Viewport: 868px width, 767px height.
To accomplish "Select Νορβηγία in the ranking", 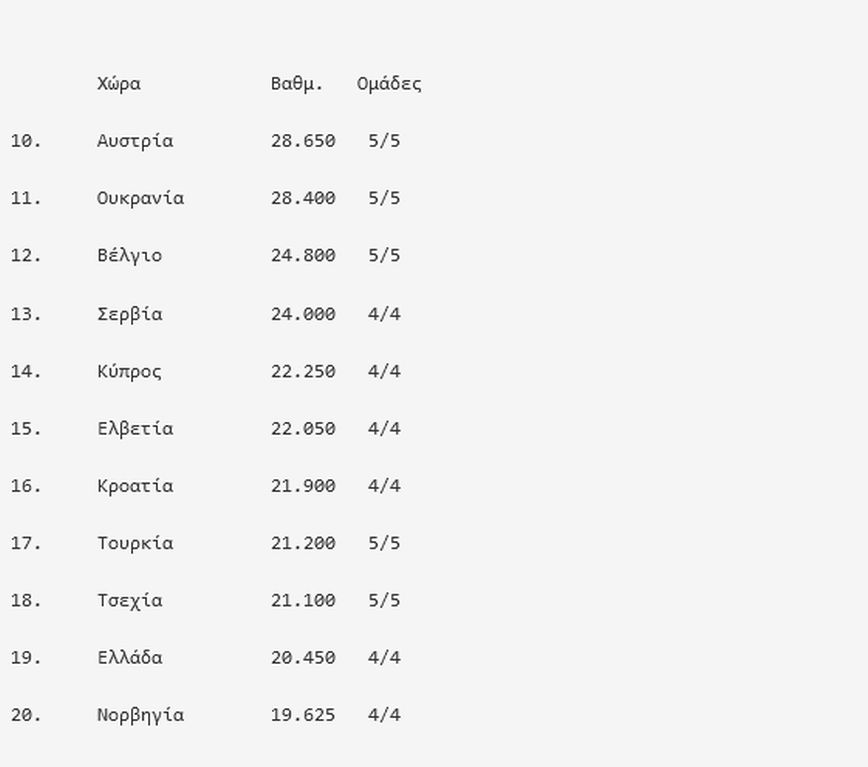I will point(140,716).
